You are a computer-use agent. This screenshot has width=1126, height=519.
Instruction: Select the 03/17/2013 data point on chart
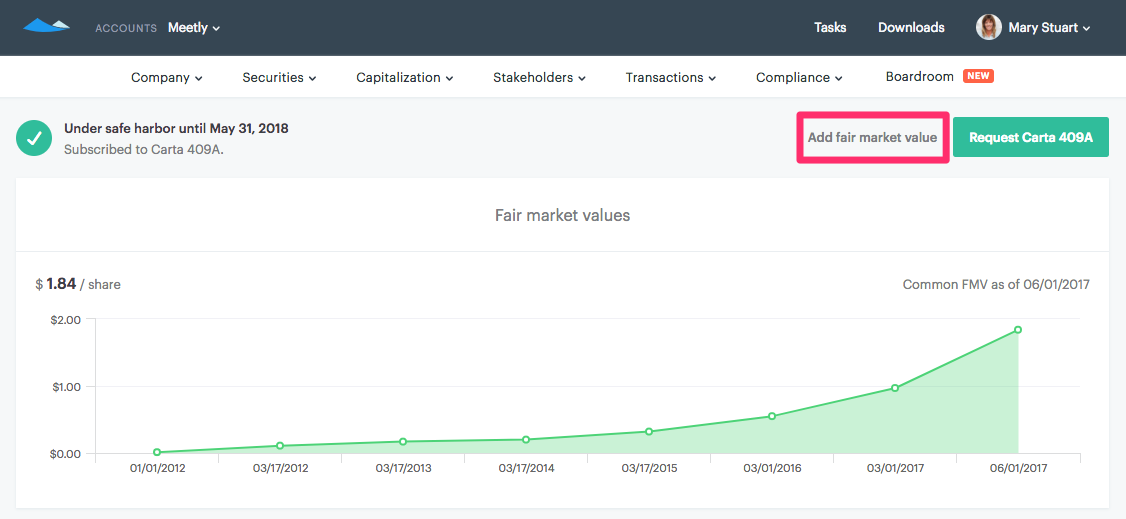pos(403,441)
